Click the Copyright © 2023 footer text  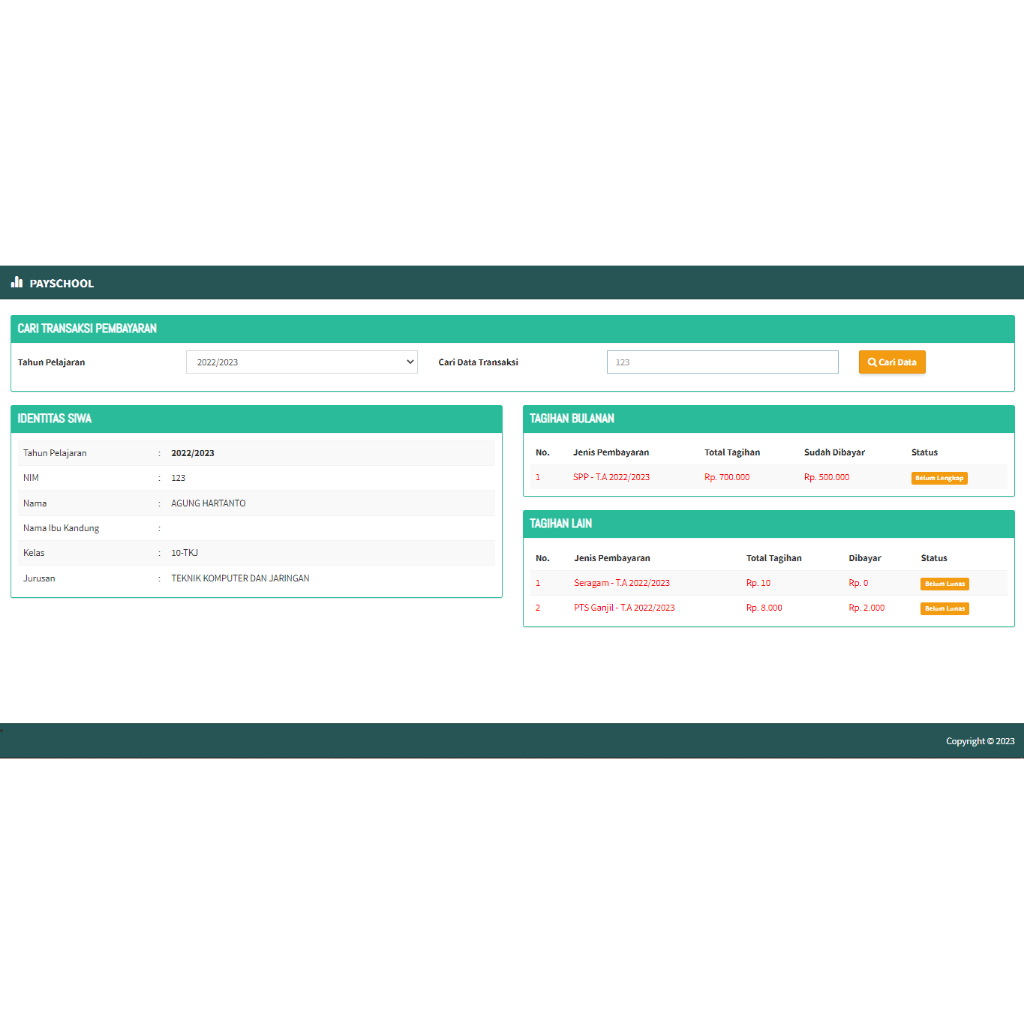click(980, 741)
